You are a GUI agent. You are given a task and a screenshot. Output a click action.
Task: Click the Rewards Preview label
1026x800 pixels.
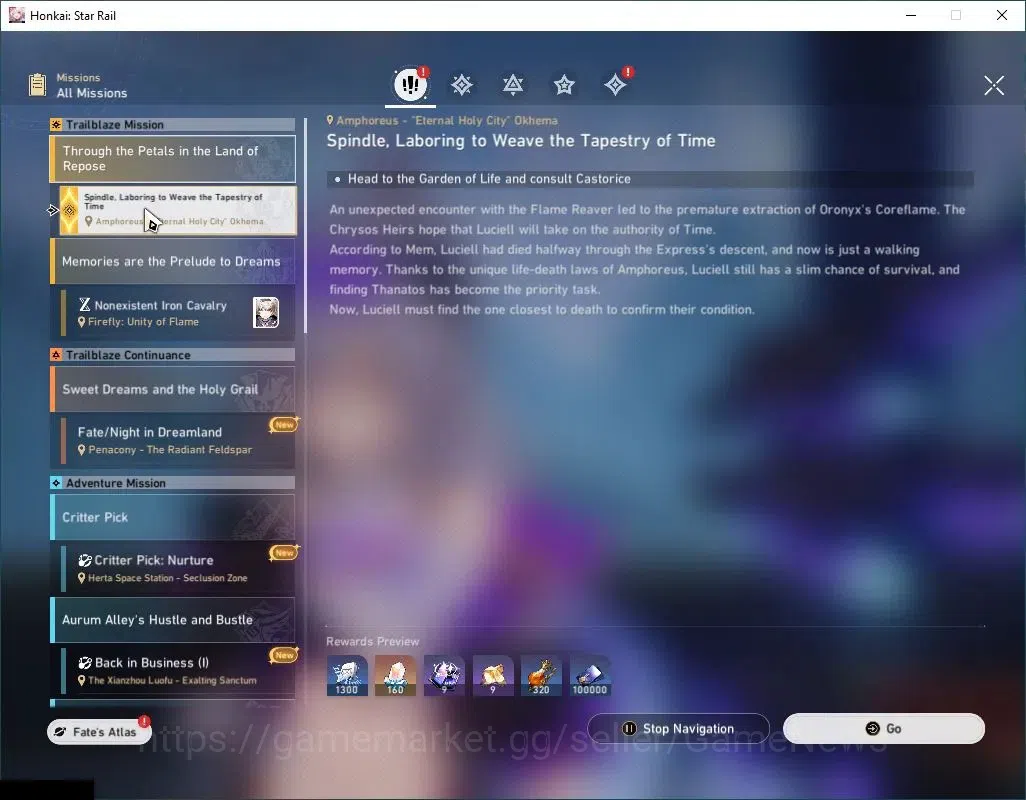372,641
